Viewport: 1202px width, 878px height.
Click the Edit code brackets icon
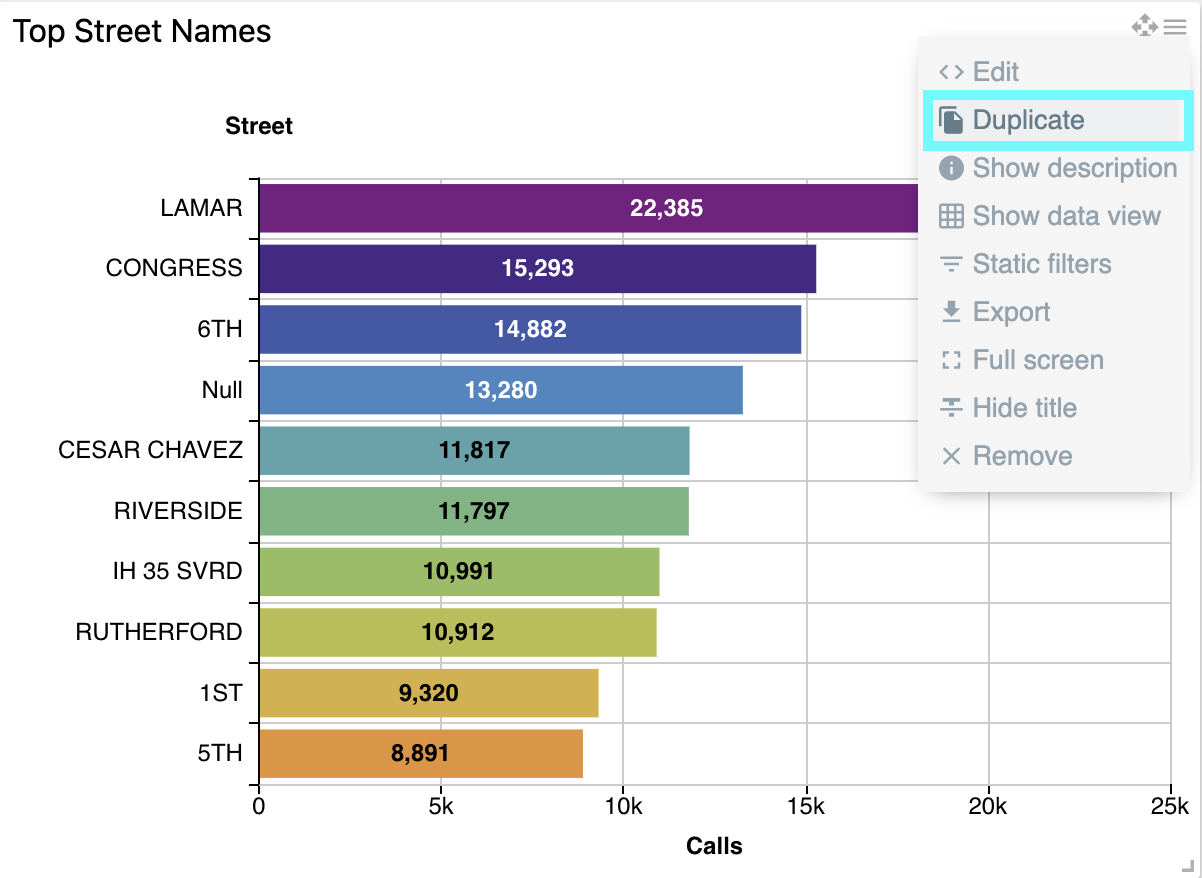point(951,72)
